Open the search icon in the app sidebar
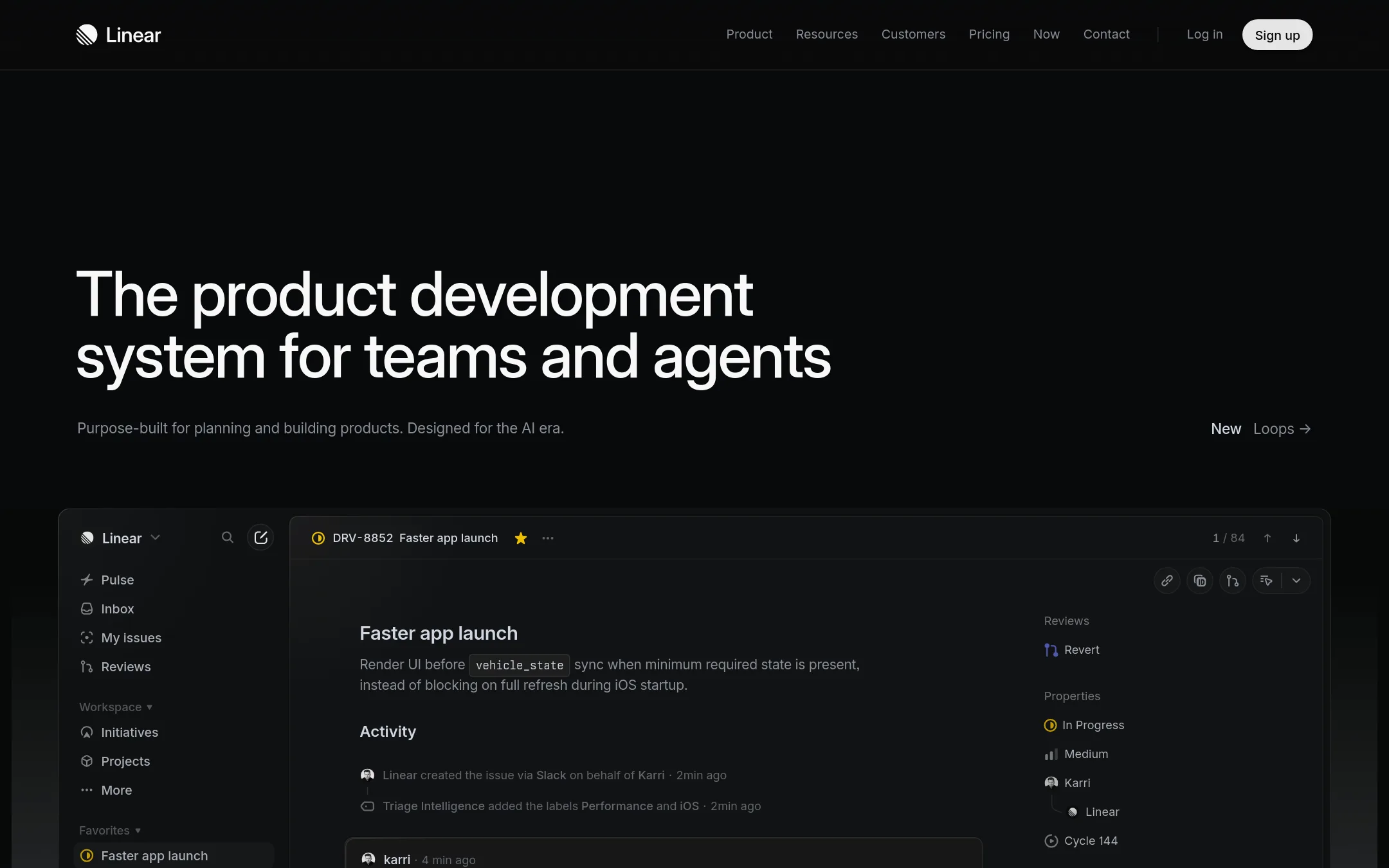 click(x=228, y=538)
